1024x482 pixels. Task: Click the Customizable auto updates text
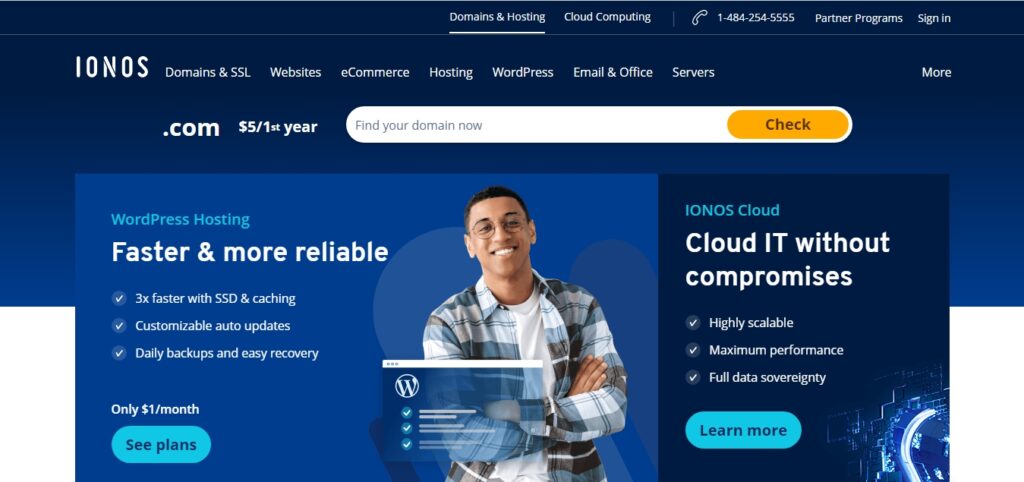point(212,326)
